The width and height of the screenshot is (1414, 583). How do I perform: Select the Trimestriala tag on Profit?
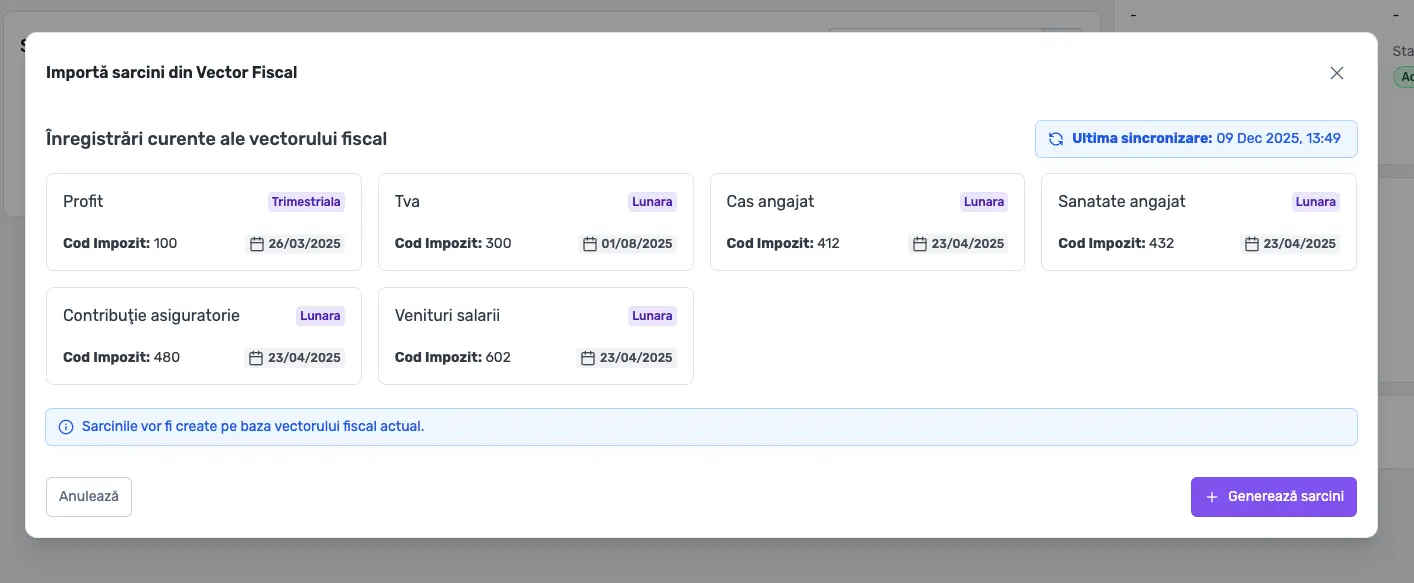(x=307, y=202)
